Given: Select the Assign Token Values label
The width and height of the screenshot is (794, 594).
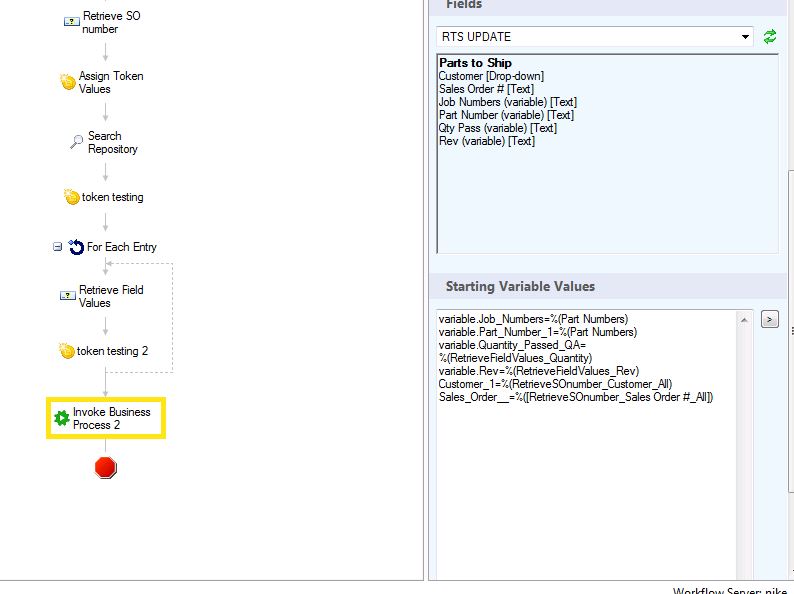Looking at the screenshot, I should (x=111, y=82).
